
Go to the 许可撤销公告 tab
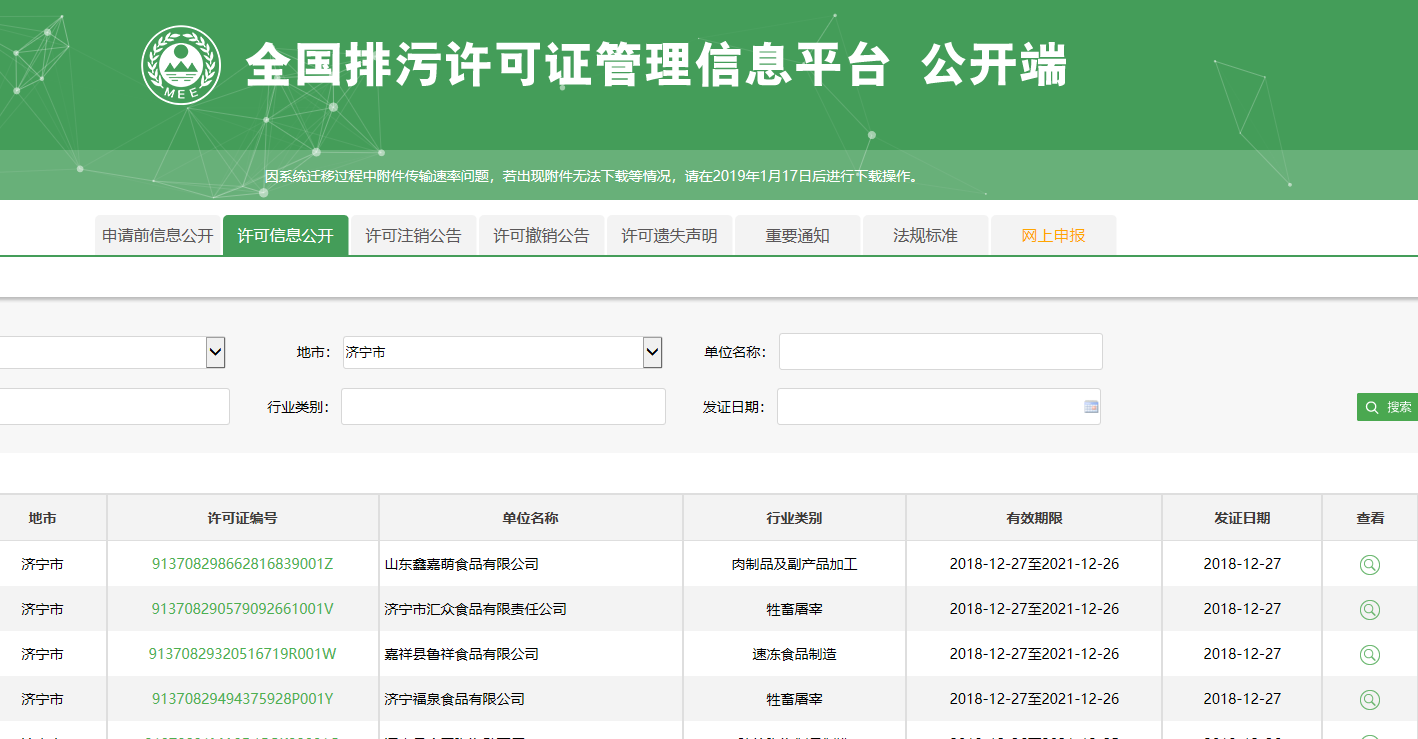(x=541, y=236)
